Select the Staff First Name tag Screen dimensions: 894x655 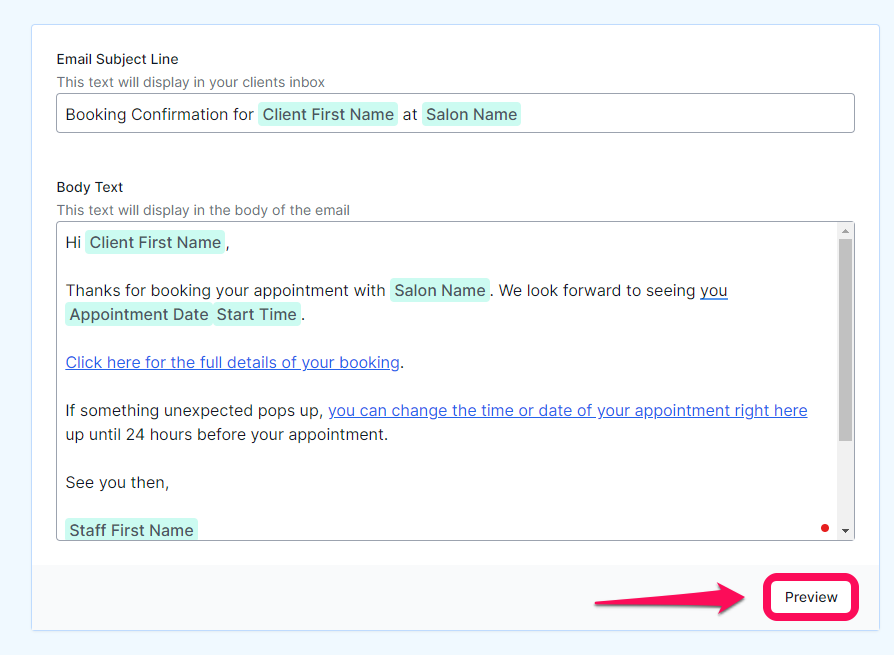[x=131, y=530]
